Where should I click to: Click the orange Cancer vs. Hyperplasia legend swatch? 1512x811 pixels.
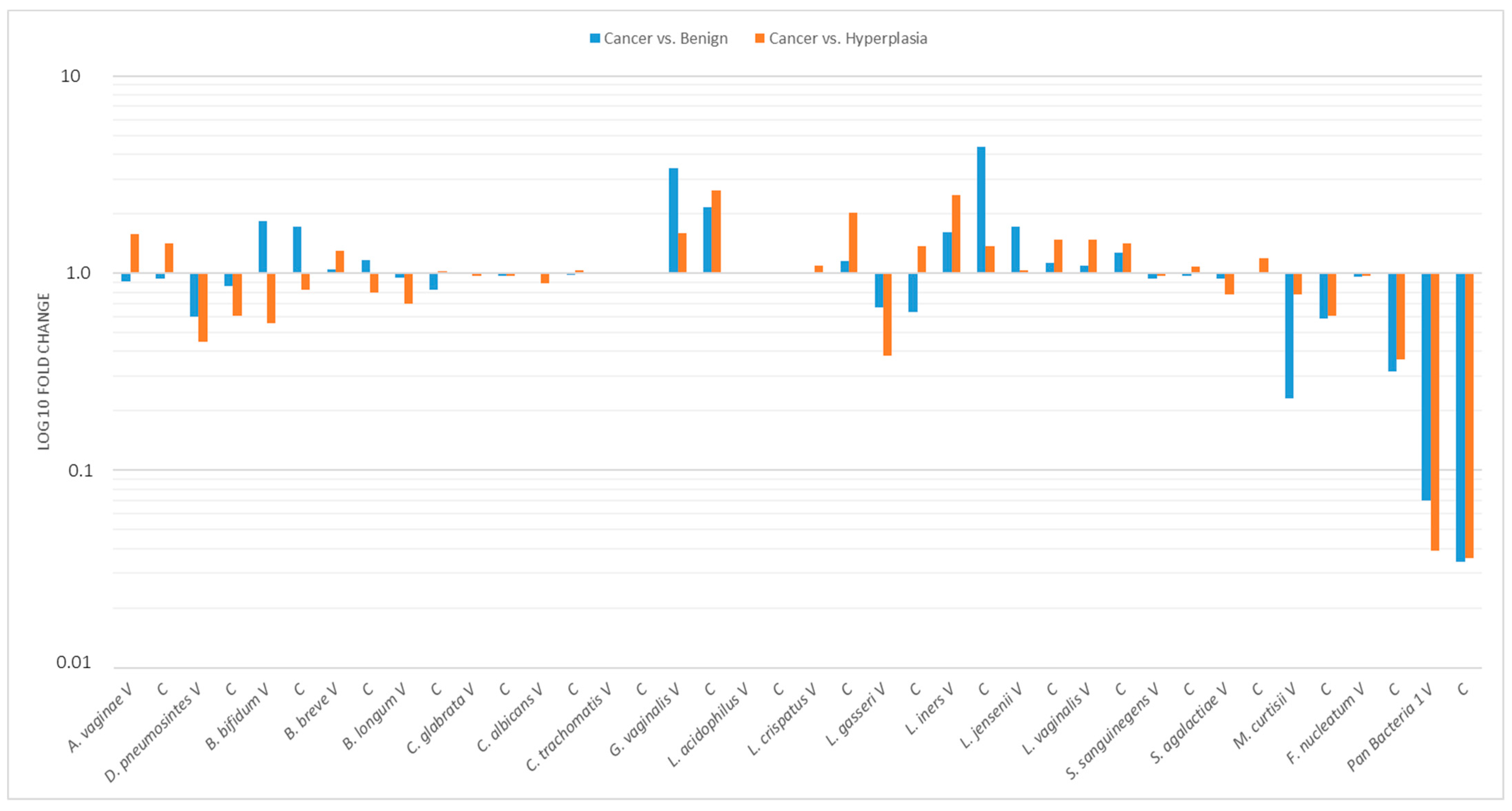point(760,39)
